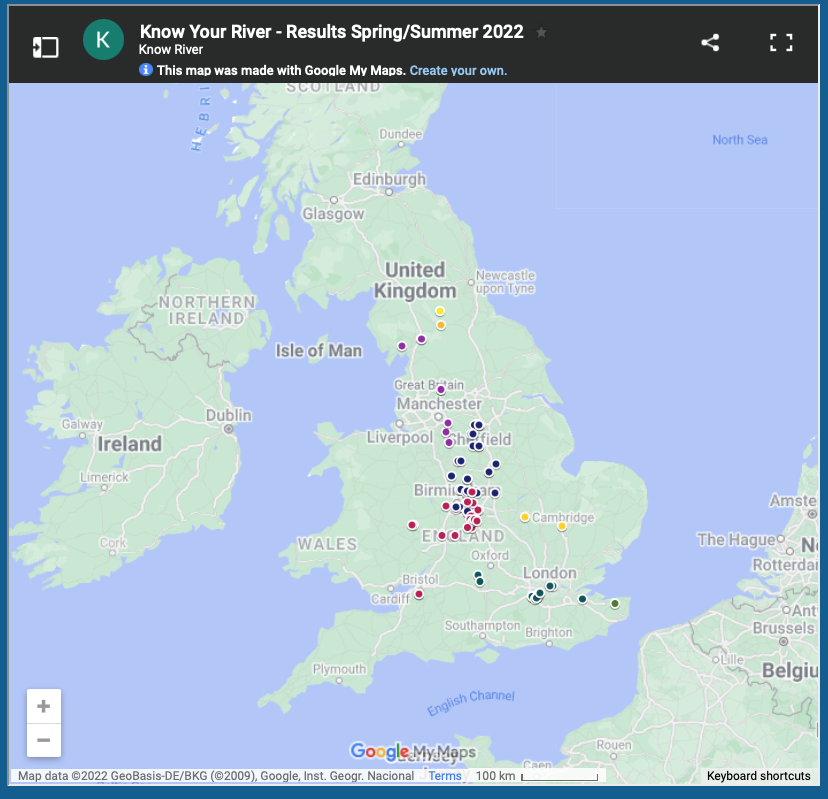The width and height of the screenshot is (828, 799).
Task: Click the Know River 'K' avatar
Action: pos(102,41)
